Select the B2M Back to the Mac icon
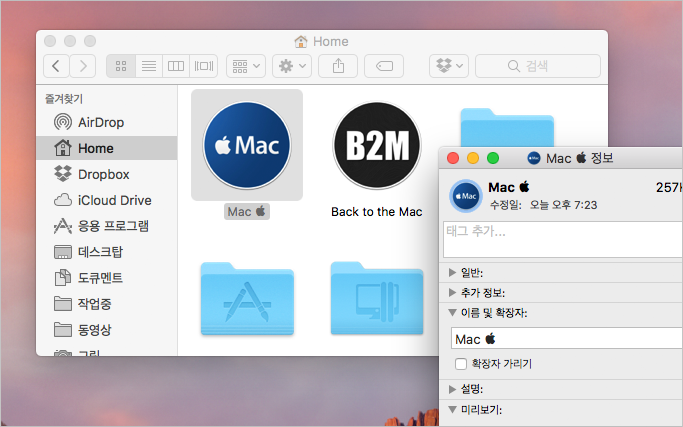Image resolution: width=683 pixels, height=427 pixels. coord(377,145)
